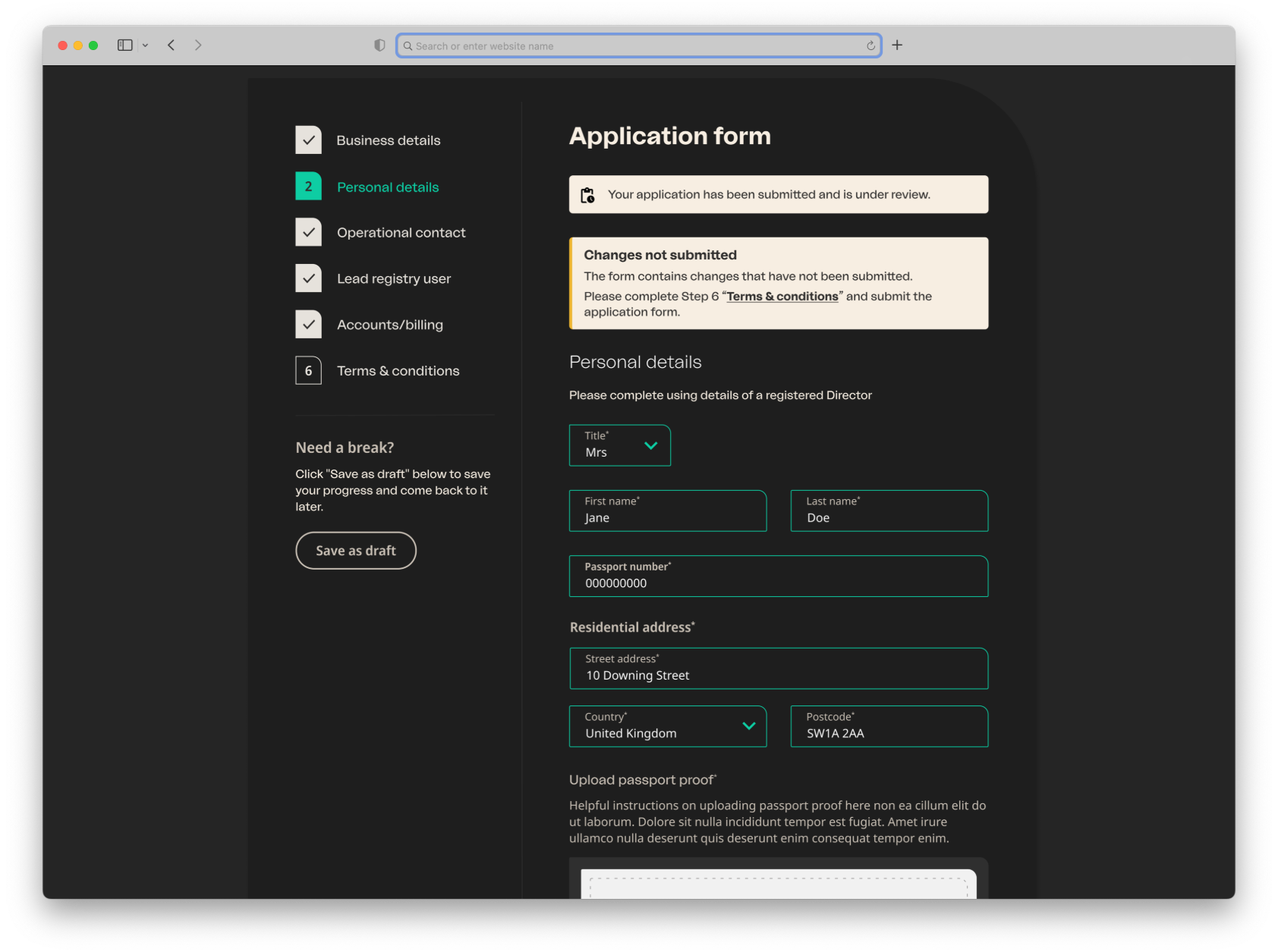Open the Terms & conditions link in warning
This screenshot has height=952, width=1278.
(782, 296)
